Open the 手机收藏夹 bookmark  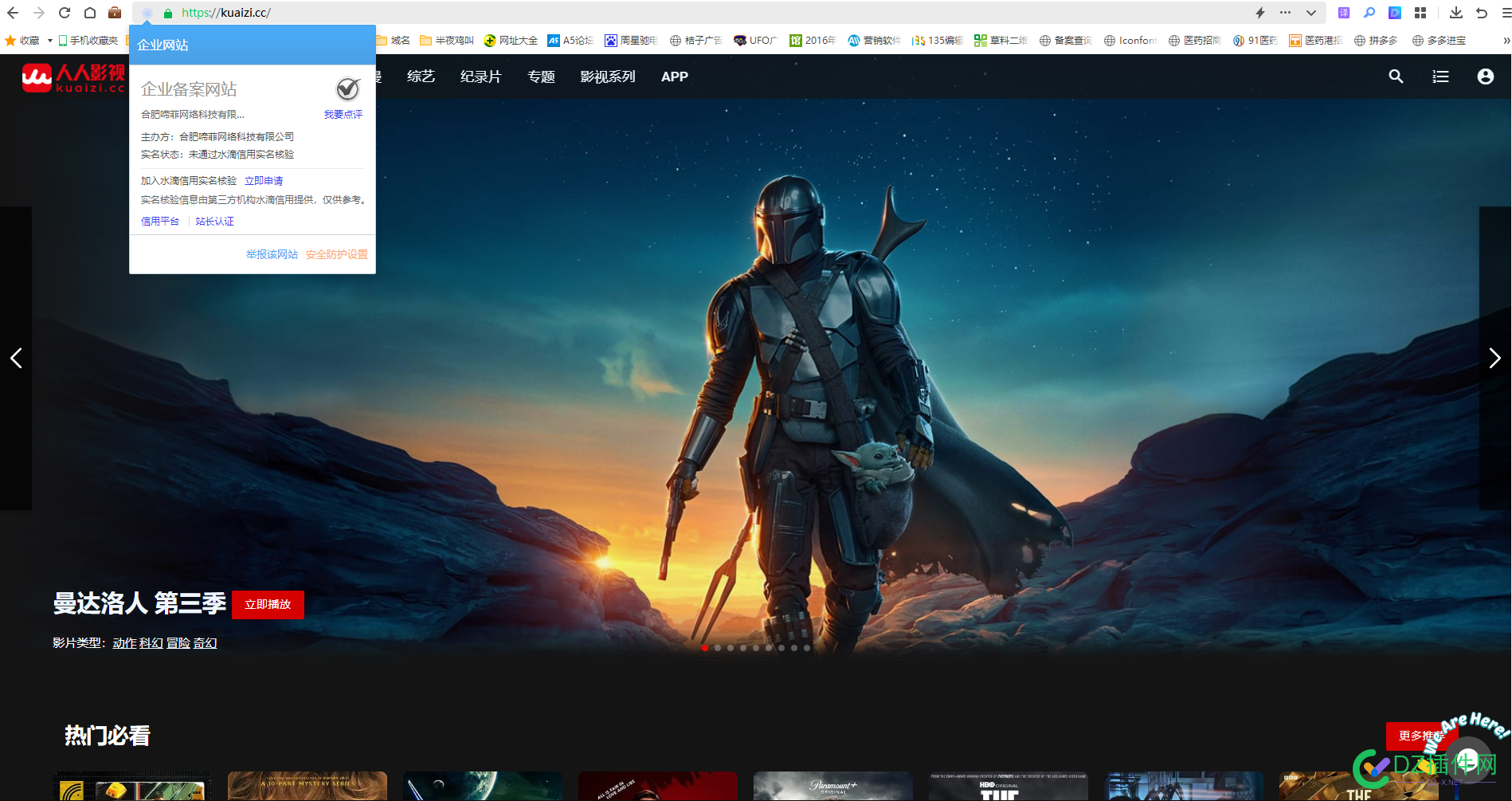[x=88, y=41]
